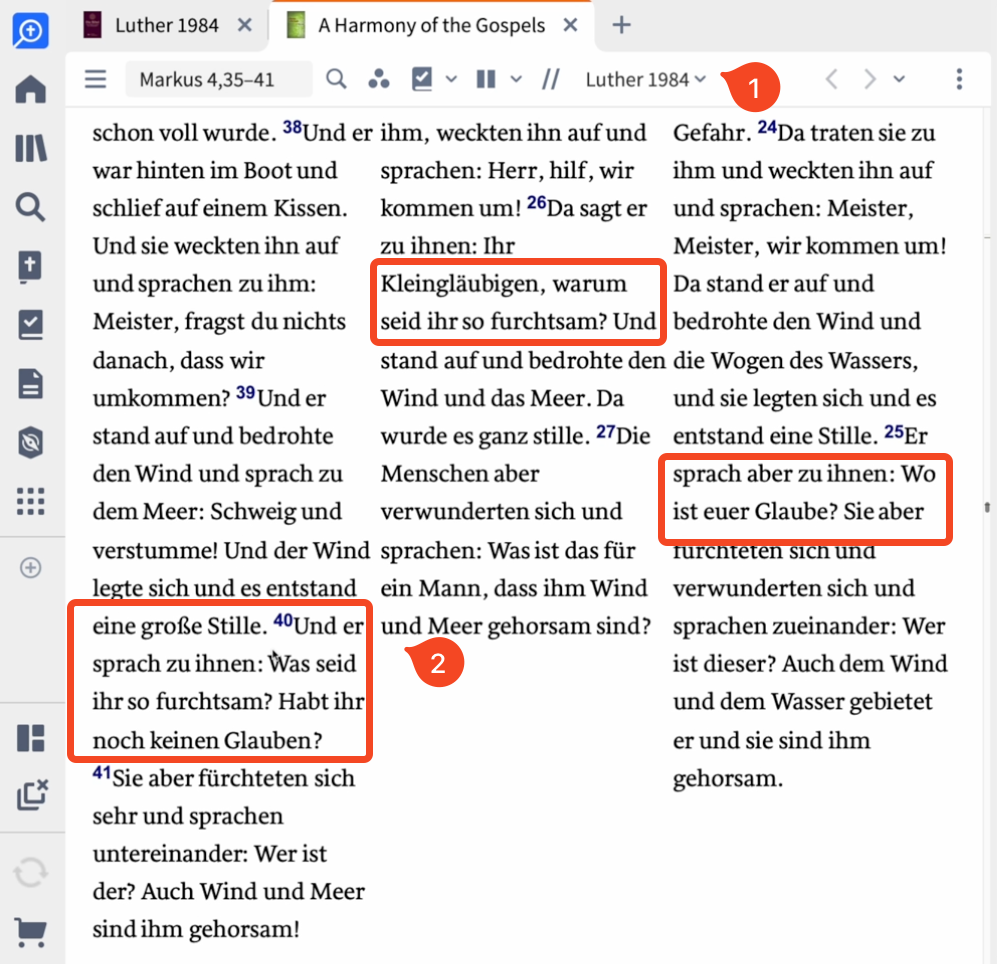This screenshot has width=997, height=964.
Task: Switch to the Luther 1984 tab
Action: (x=166, y=24)
